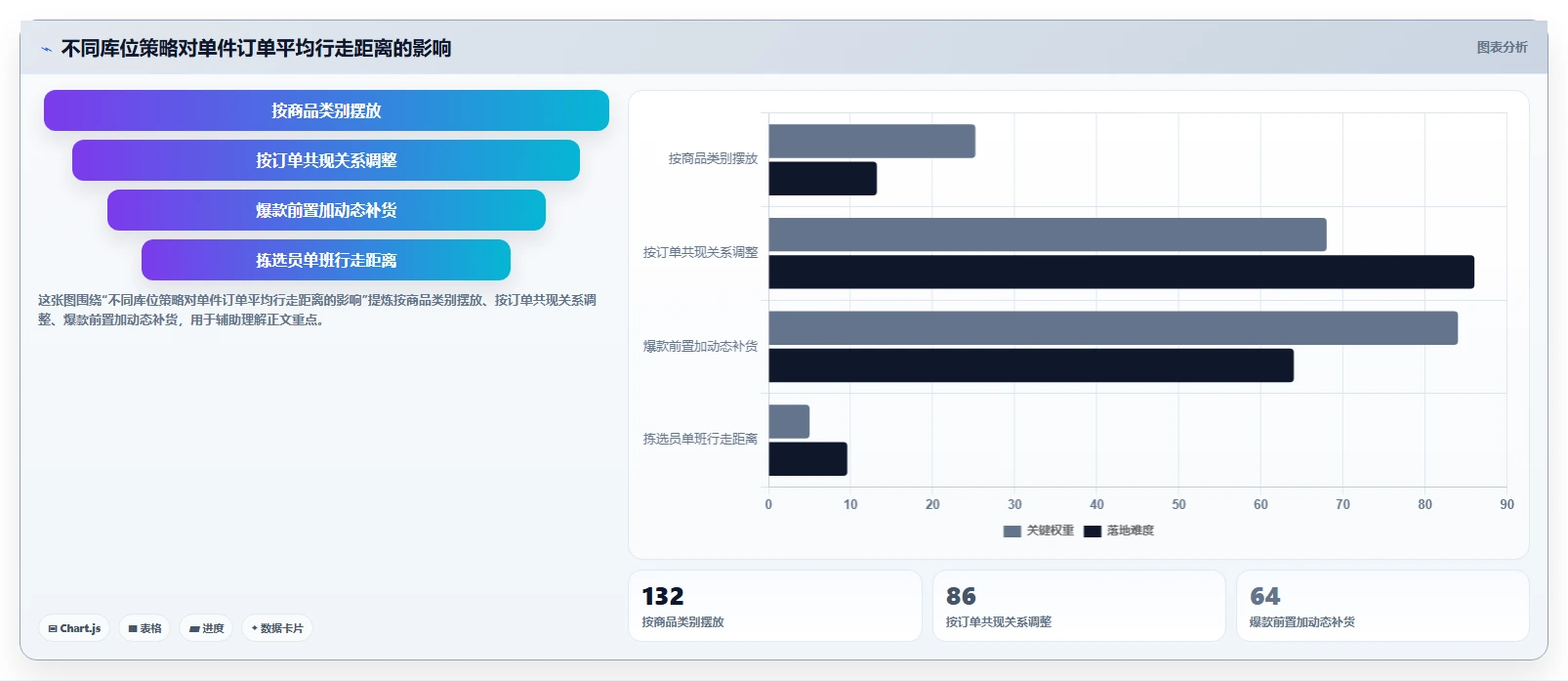Image resolution: width=1568 pixels, height=681 pixels.
Task: Click 落地难度 bar for 爆款前置加动态补货
Action: [1031, 365]
